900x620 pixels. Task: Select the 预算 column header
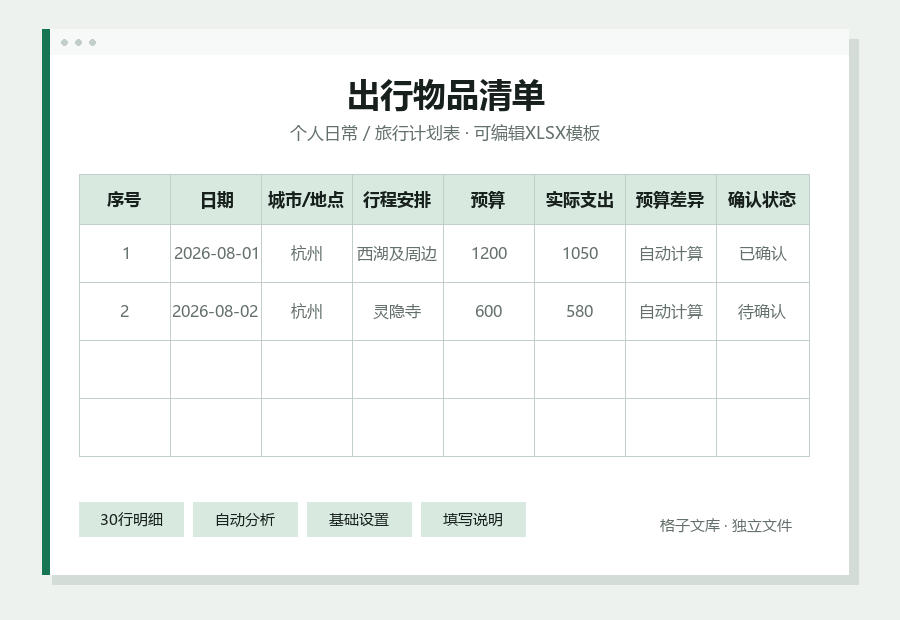pyautogui.click(x=488, y=200)
